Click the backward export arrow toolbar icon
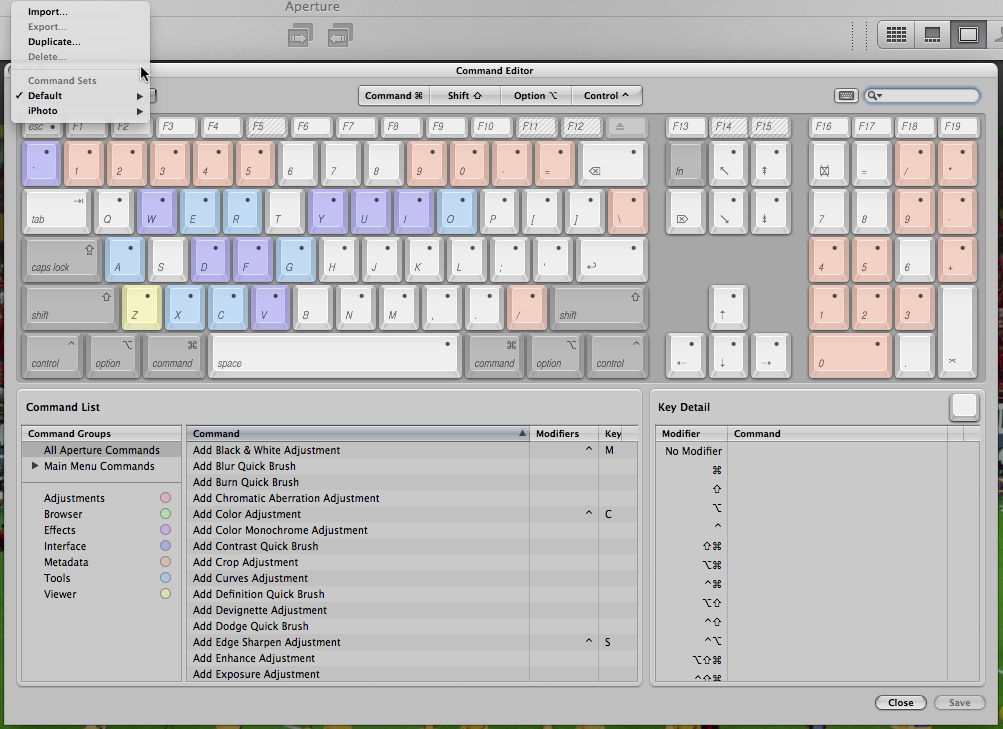The width and height of the screenshot is (1003, 729). (x=340, y=36)
